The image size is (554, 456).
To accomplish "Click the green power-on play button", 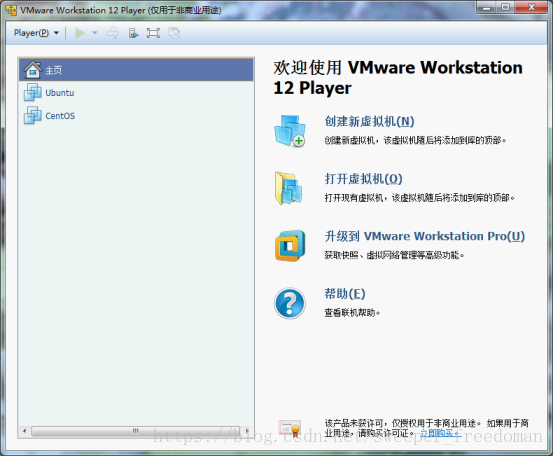I will (79, 33).
